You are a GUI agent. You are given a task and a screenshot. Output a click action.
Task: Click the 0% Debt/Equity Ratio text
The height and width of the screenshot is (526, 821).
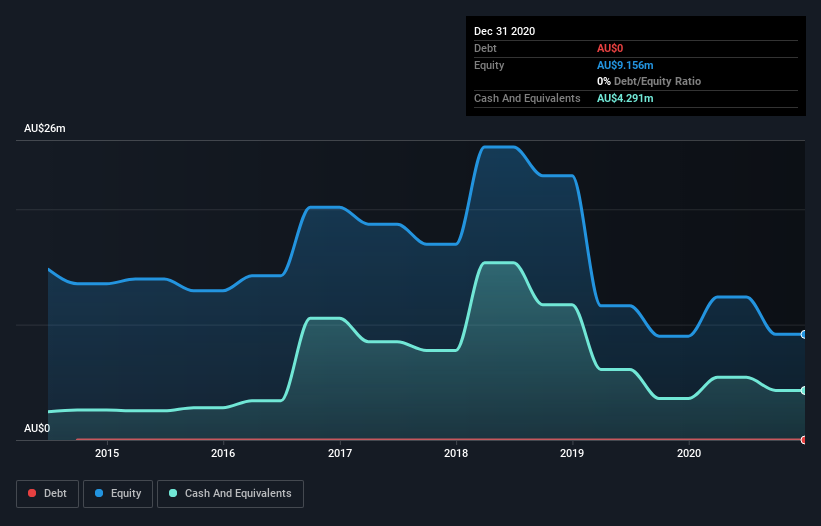click(649, 81)
